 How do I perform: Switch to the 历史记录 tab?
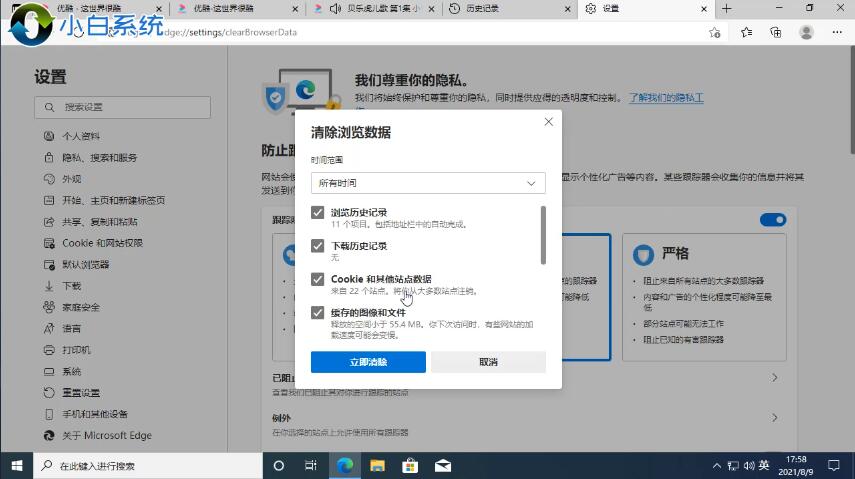coord(503,9)
